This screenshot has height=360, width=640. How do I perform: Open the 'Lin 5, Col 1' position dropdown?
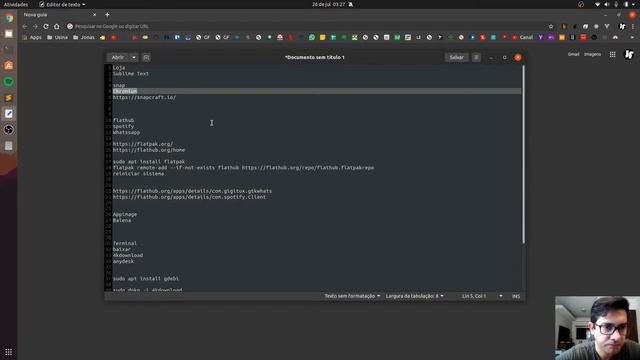pyautogui.click(x=482, y=296)
